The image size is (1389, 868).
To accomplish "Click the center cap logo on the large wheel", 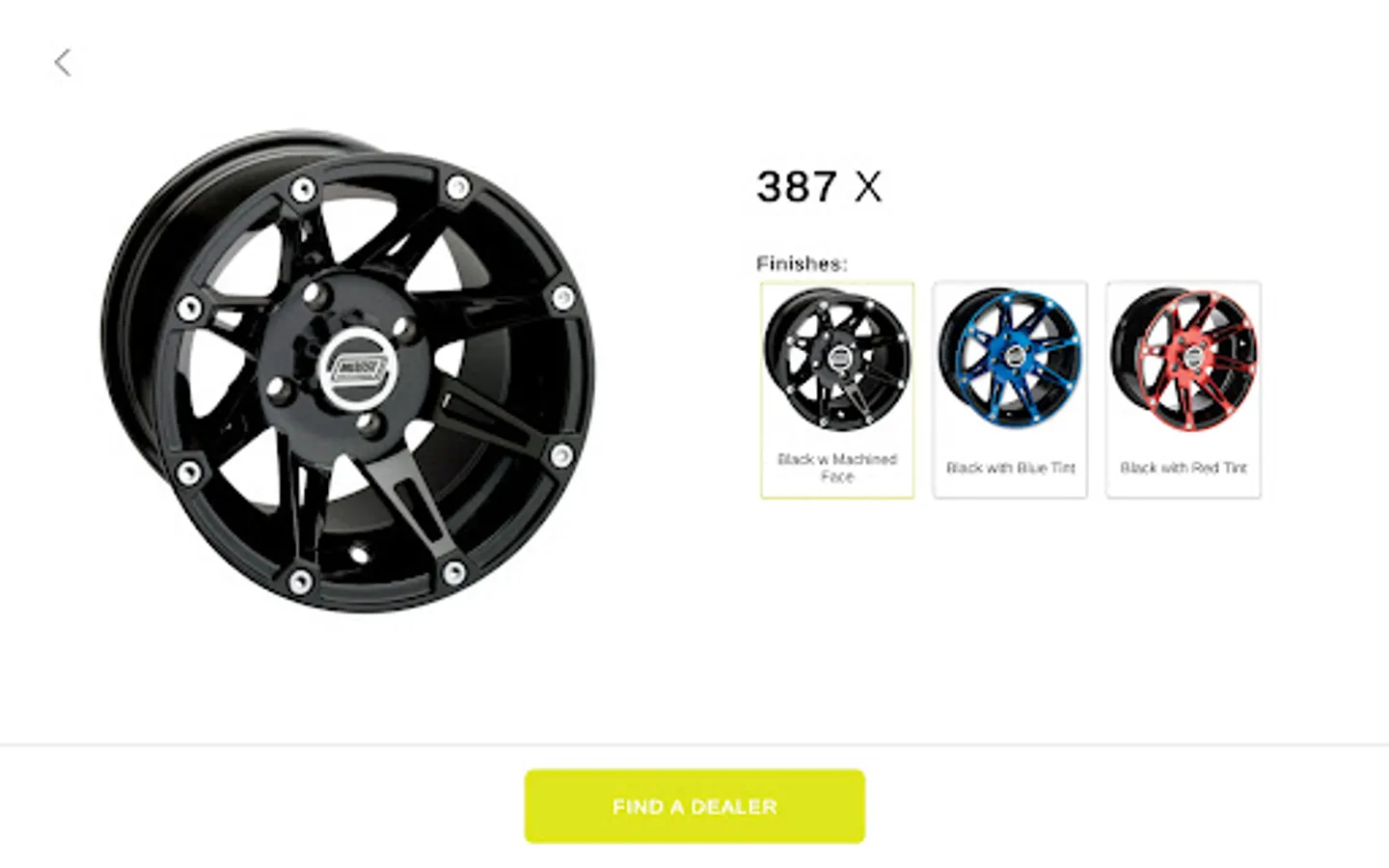I will pos(360,368).
